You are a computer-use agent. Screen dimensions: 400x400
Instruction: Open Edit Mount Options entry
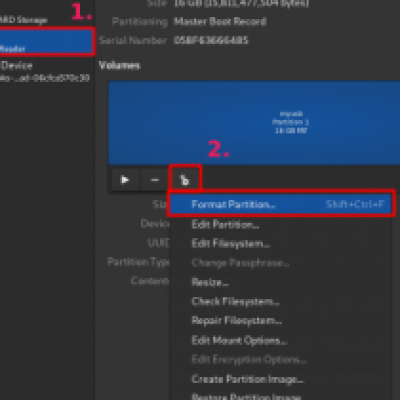point(239,340)
